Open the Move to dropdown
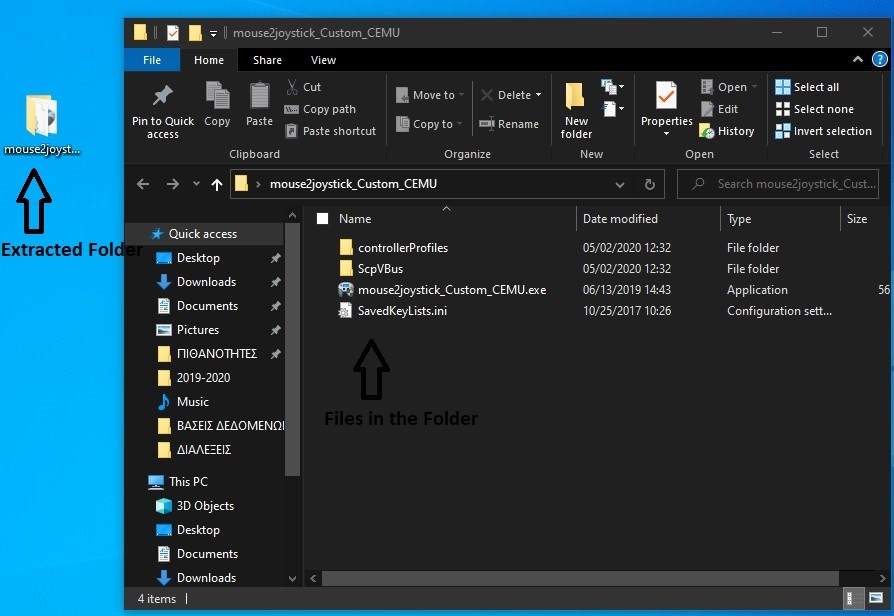This screenshot has height=616, width=894. tap(430, 95)
